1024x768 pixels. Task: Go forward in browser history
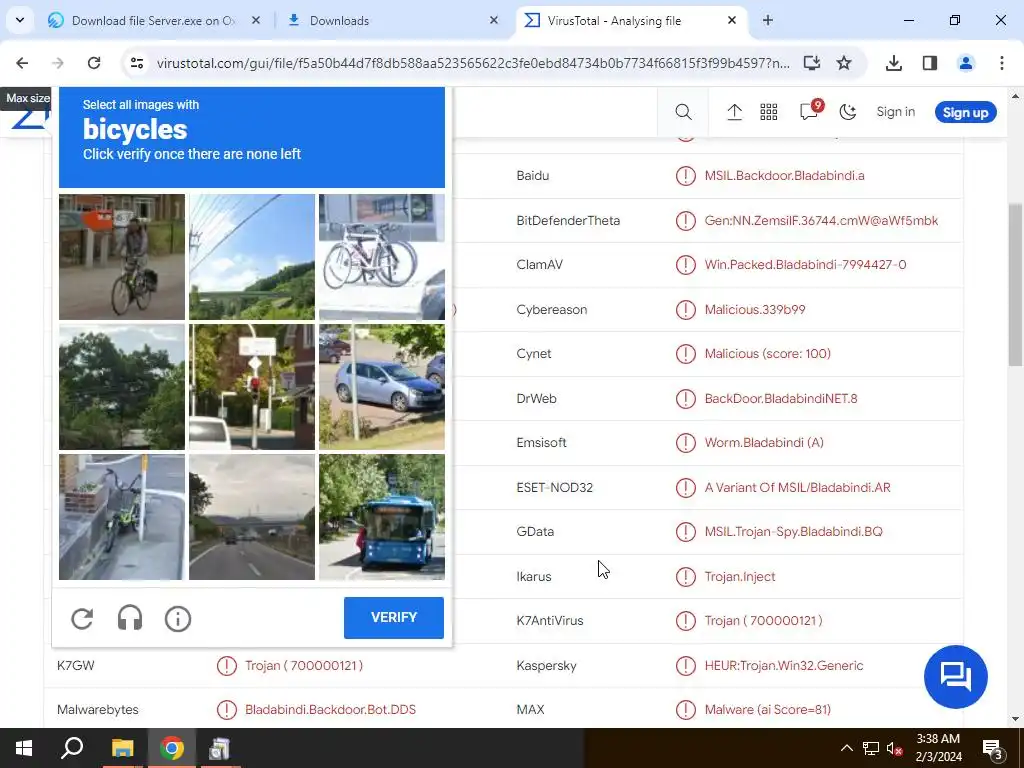(x=58, y=63)
